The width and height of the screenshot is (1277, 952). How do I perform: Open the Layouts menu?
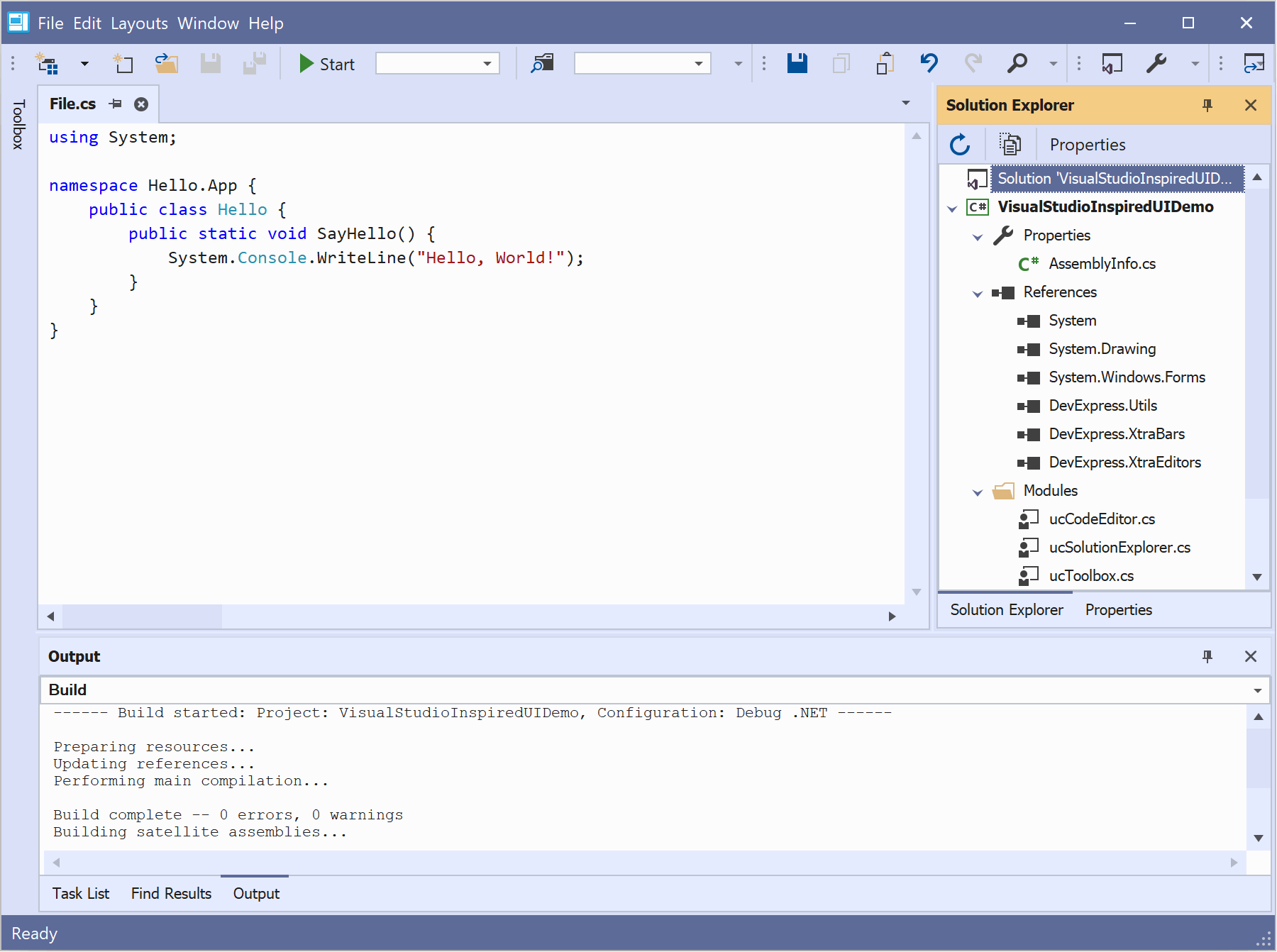[139, 23]
